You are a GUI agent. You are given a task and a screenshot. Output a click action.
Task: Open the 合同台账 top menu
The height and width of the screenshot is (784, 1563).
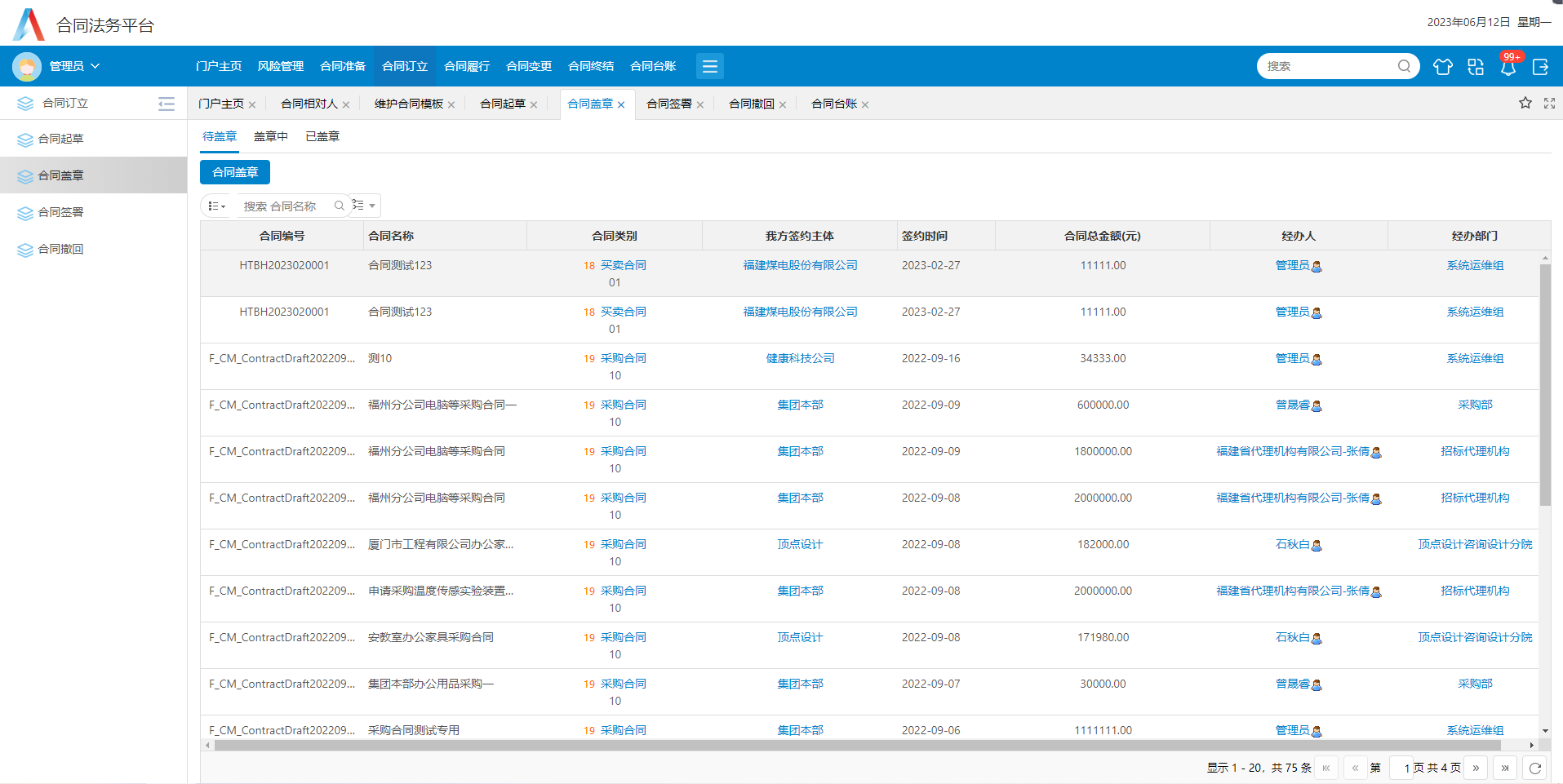point(653,66)
